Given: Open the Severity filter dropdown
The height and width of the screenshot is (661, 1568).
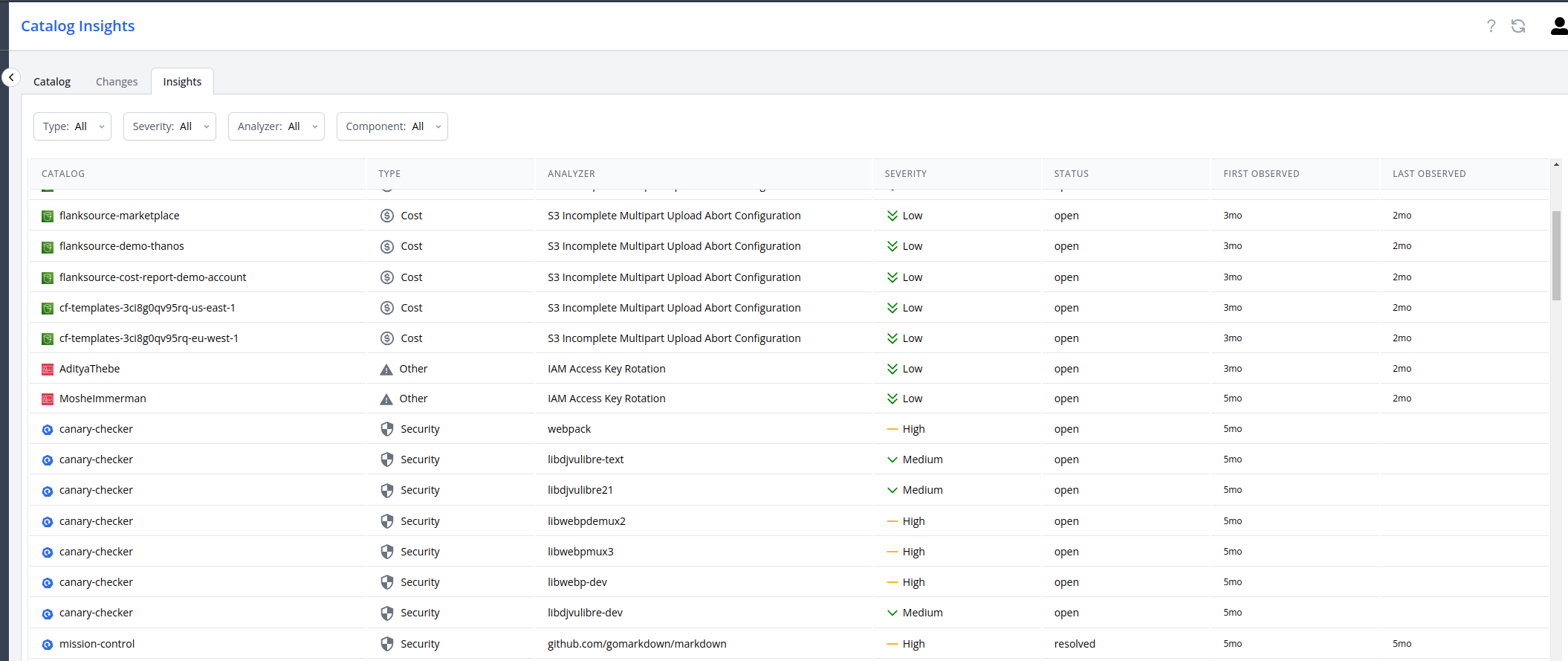Looking at the screenshot, I should (x=169, y=126).
